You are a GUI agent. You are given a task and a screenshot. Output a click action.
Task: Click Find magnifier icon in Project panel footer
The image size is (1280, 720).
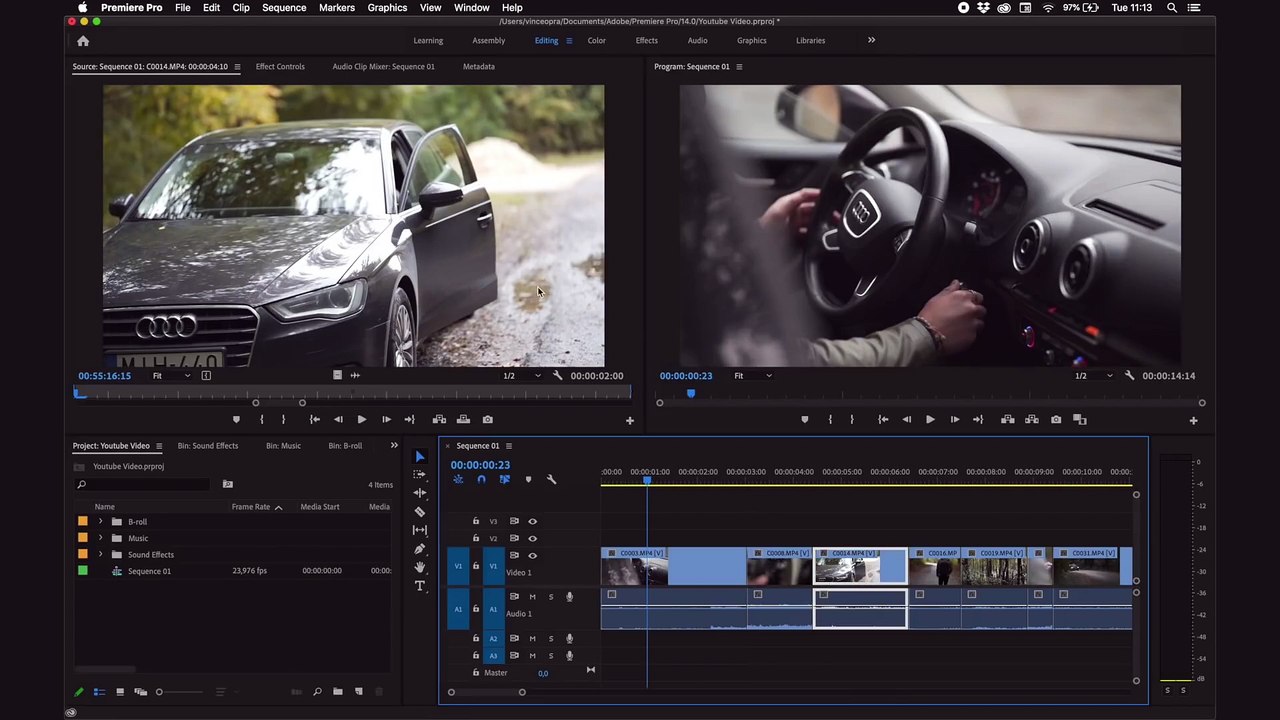click(x=317, y=691)
